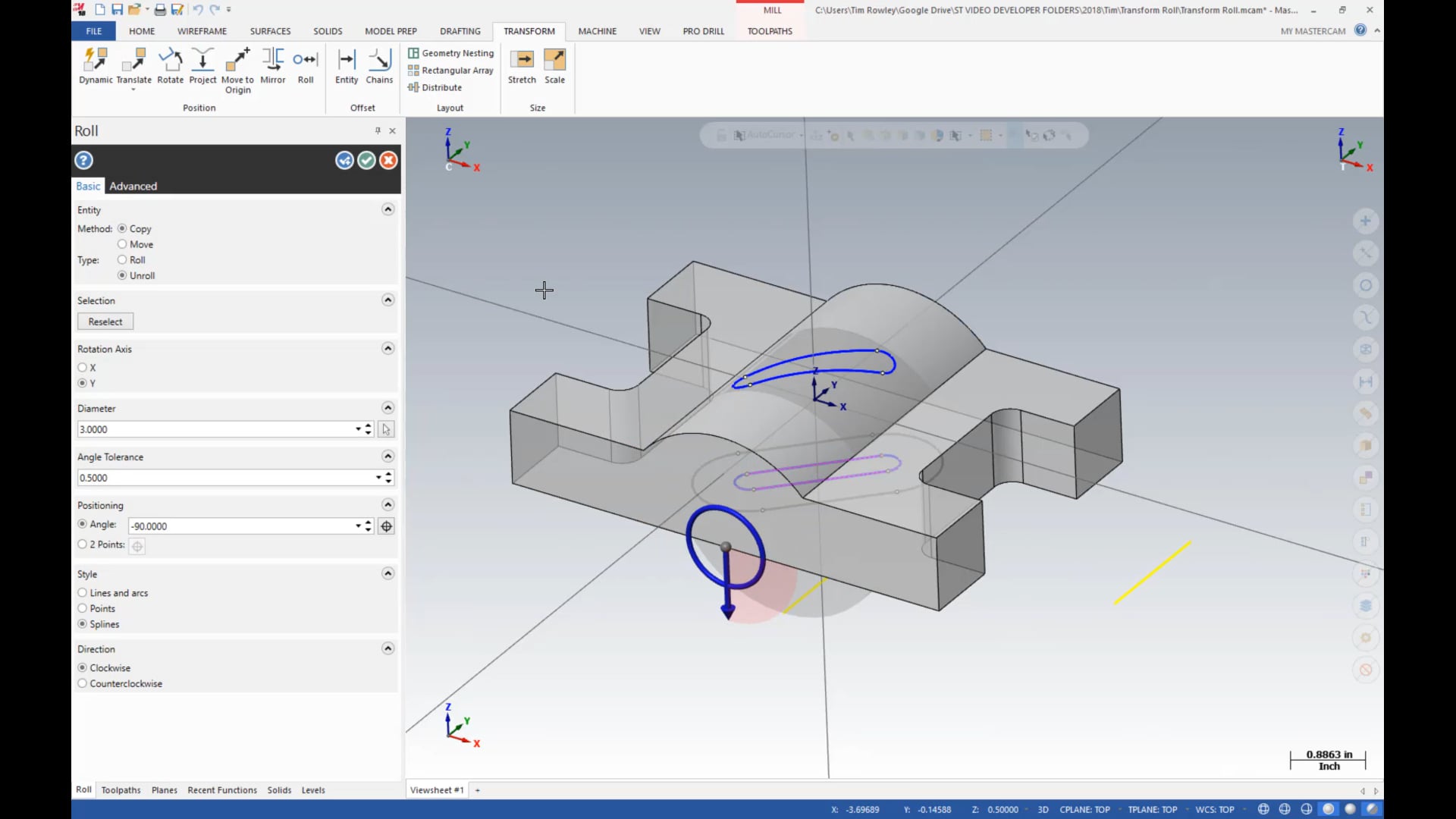The image size is (1456, 819).
Task: Click the angle position picker icon
Action: click(386, 526)
